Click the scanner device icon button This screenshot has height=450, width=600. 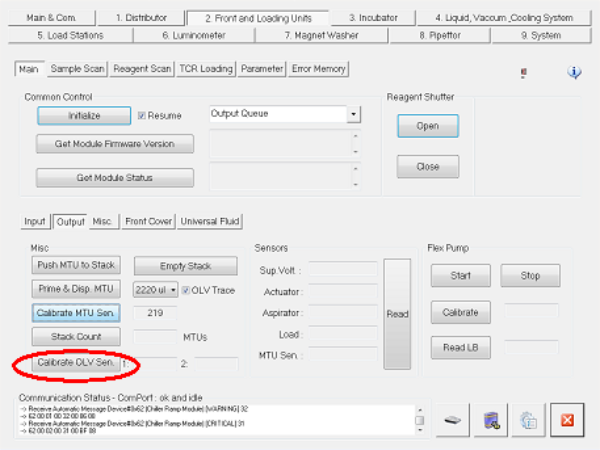454,421
